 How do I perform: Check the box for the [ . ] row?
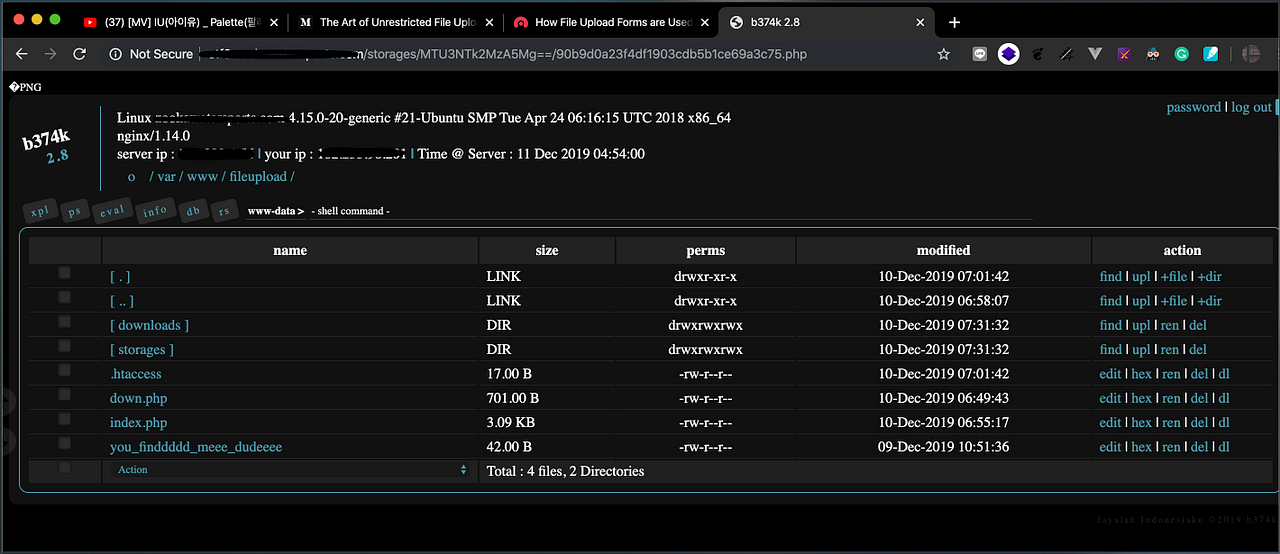point(65,273)
